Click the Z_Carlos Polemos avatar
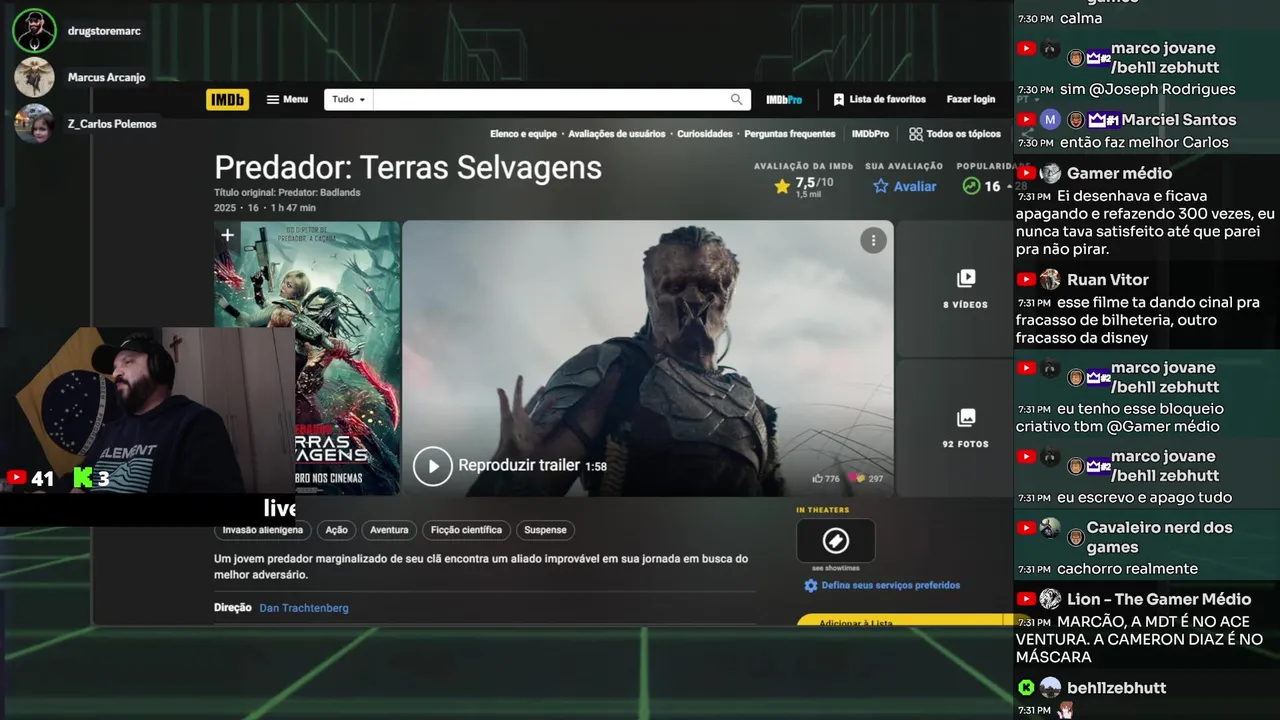Viewport: 1280px width, 720px height. coord(34,124)
